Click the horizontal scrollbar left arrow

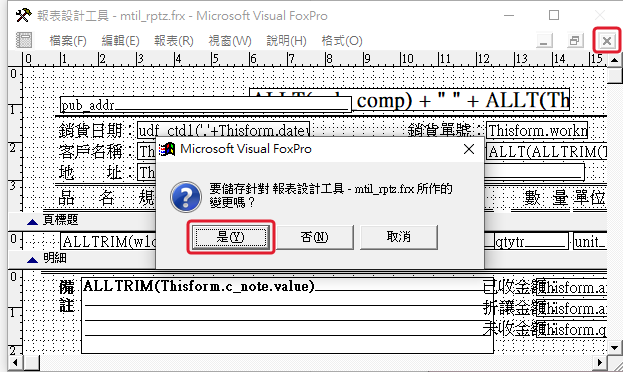pyautogui.click(x=15, y=362)
